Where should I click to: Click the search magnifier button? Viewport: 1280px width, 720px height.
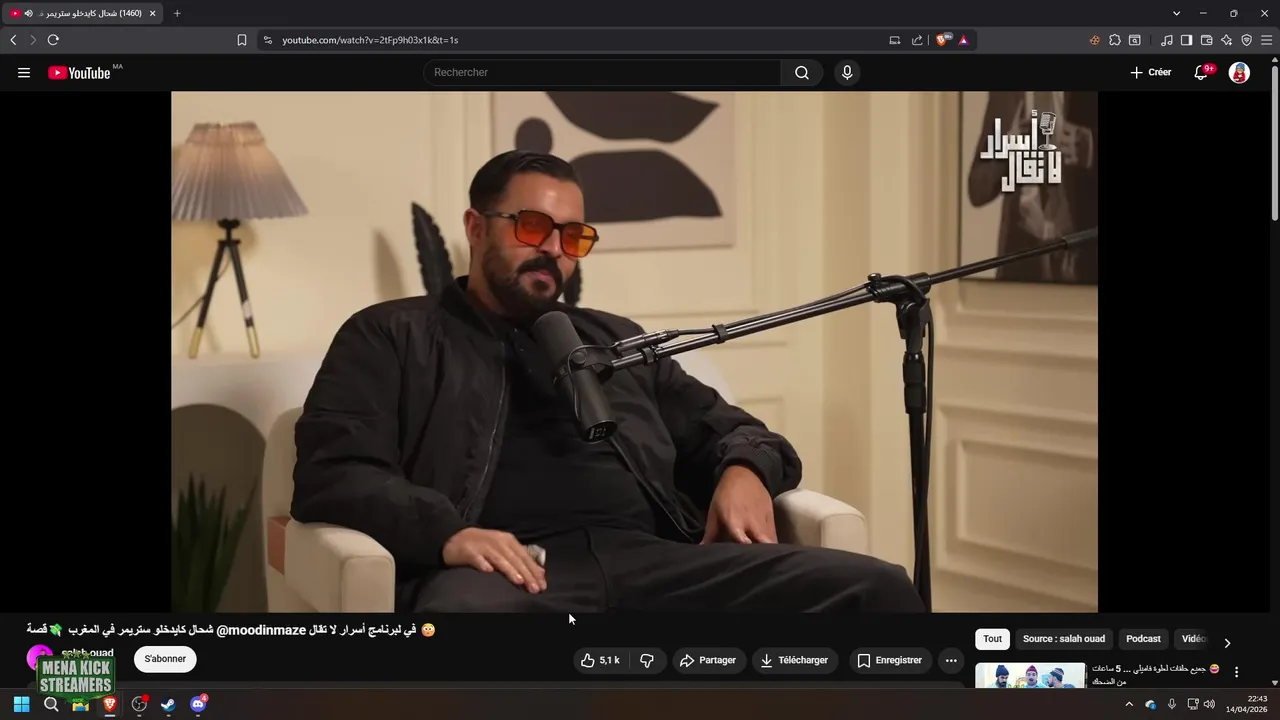click(802, 72)
